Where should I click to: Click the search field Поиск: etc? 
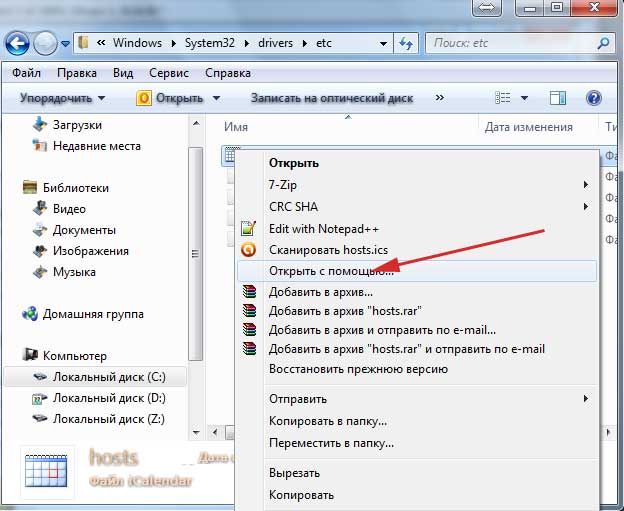510,44
